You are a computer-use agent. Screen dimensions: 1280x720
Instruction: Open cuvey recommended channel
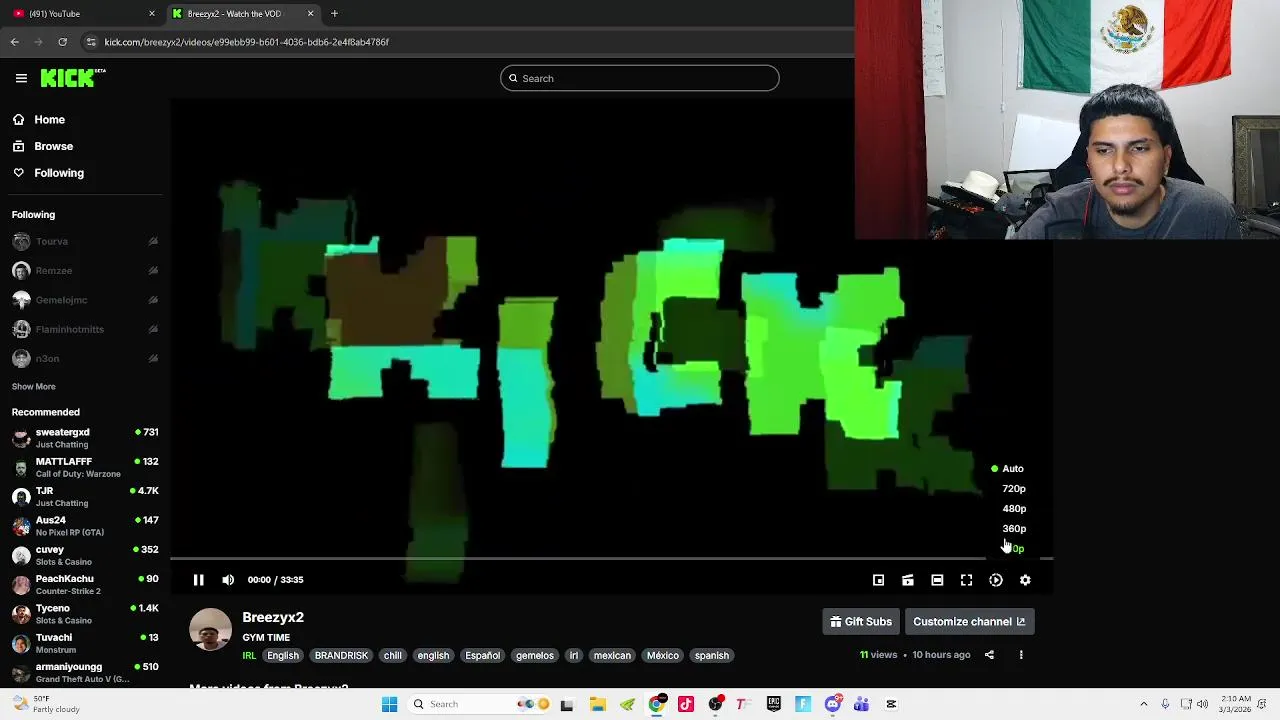[85, 555]
